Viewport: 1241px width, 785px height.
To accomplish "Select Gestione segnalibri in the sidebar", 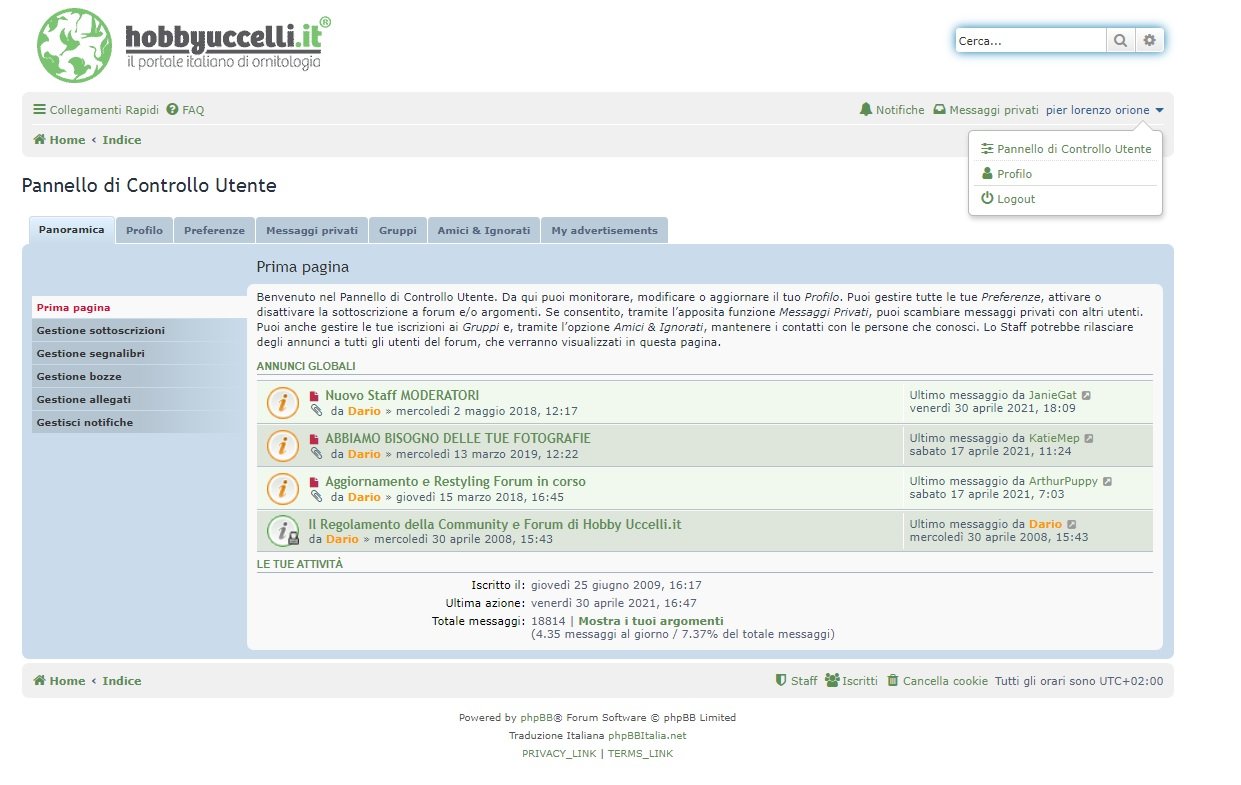I will coord(91,353).
